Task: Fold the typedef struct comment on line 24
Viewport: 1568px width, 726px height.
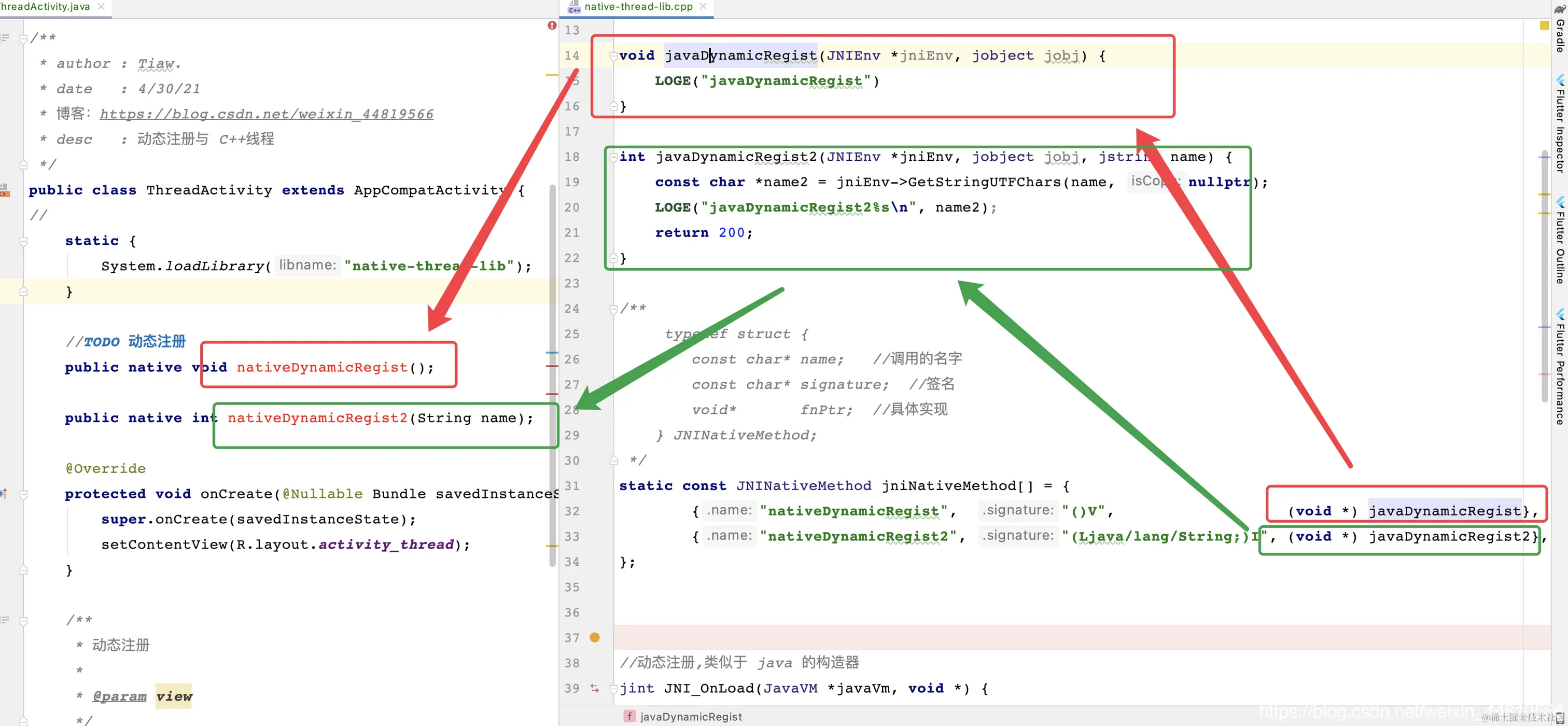Action: (x=613, y=309)
